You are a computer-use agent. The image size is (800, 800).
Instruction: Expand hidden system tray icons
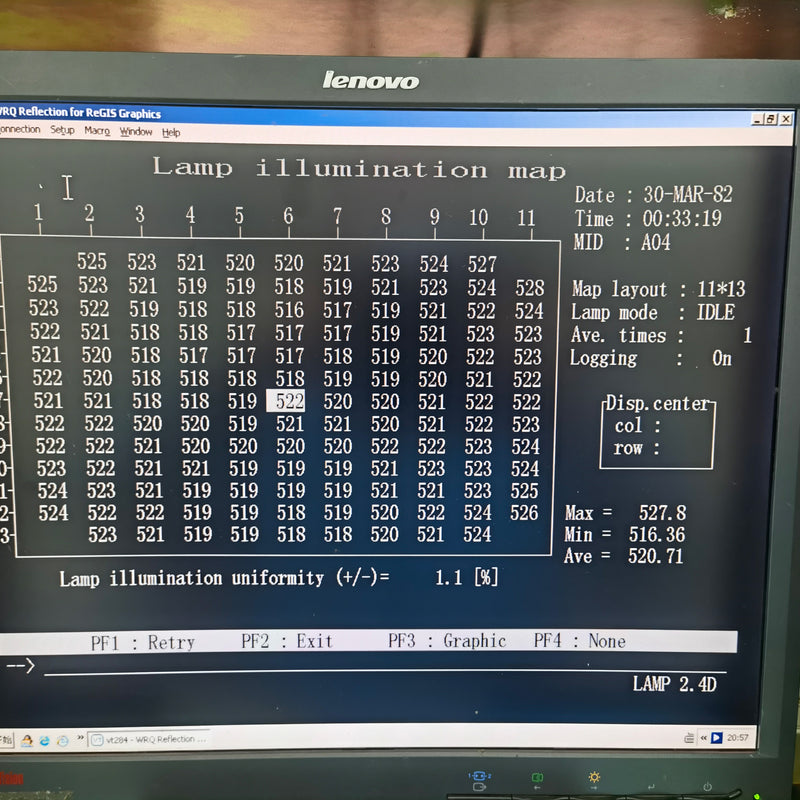tap(704, 738)
